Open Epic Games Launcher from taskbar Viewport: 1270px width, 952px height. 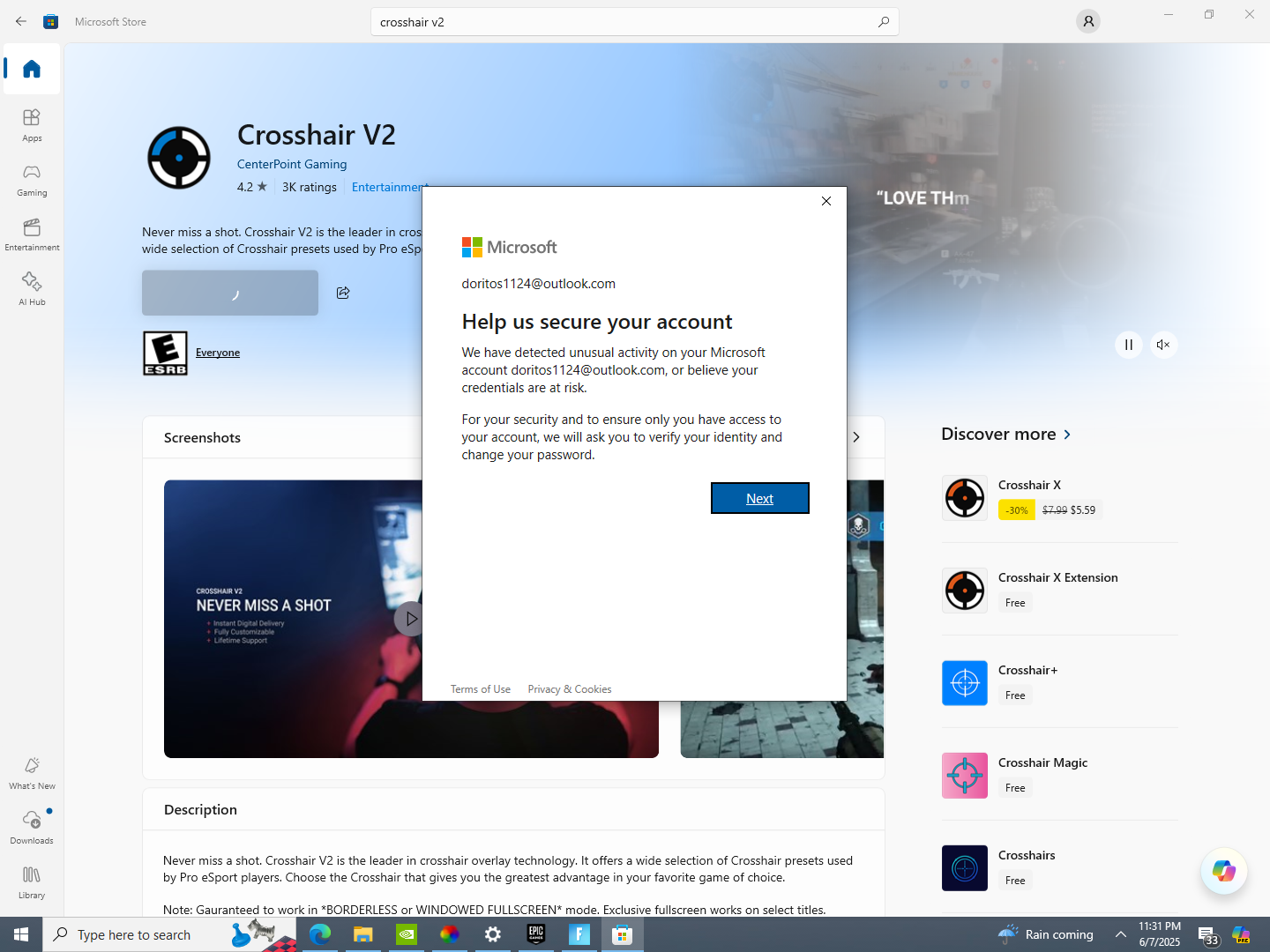[536, 934]
